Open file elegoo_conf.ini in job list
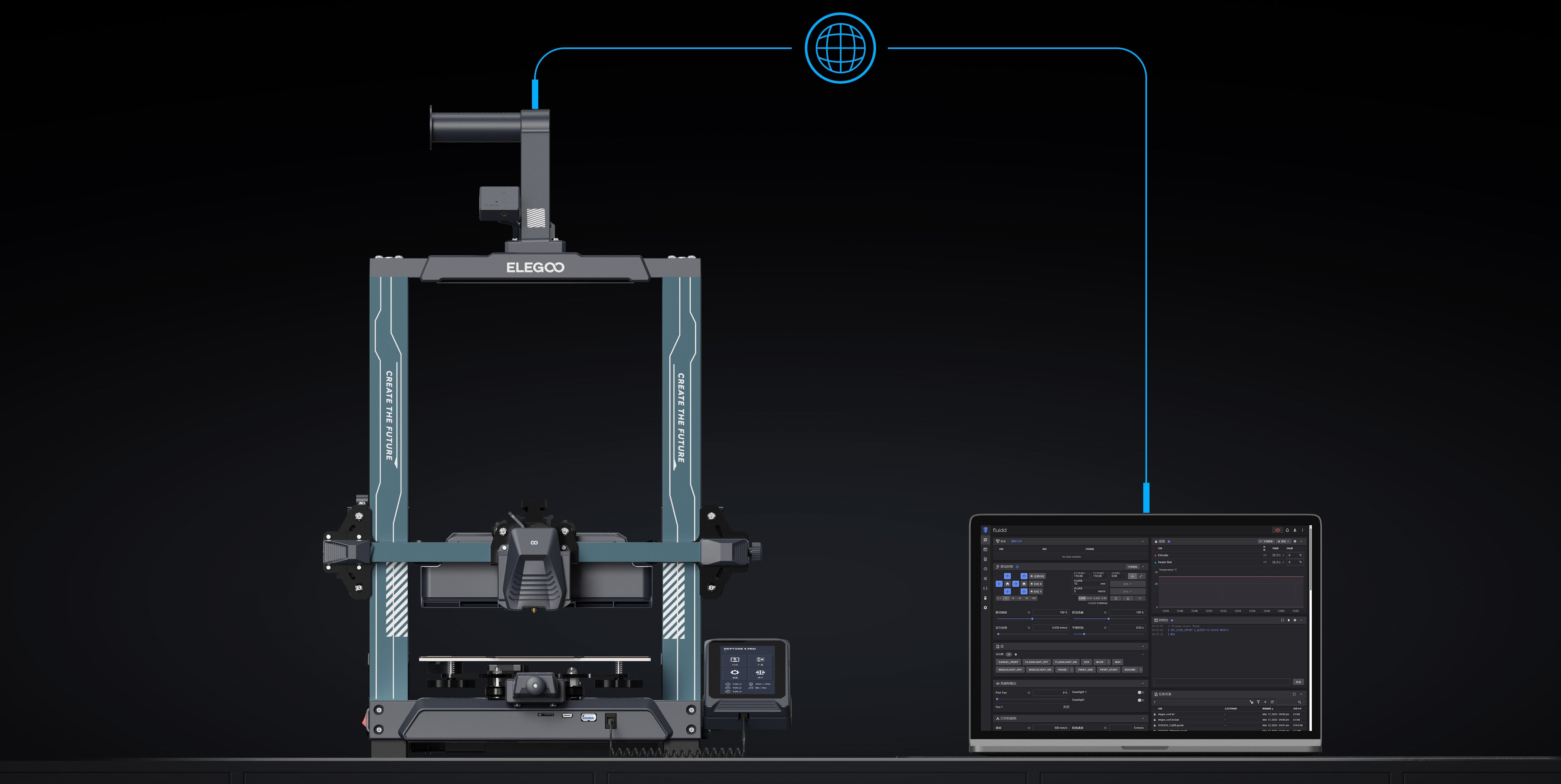 (x=1166, y=714)
